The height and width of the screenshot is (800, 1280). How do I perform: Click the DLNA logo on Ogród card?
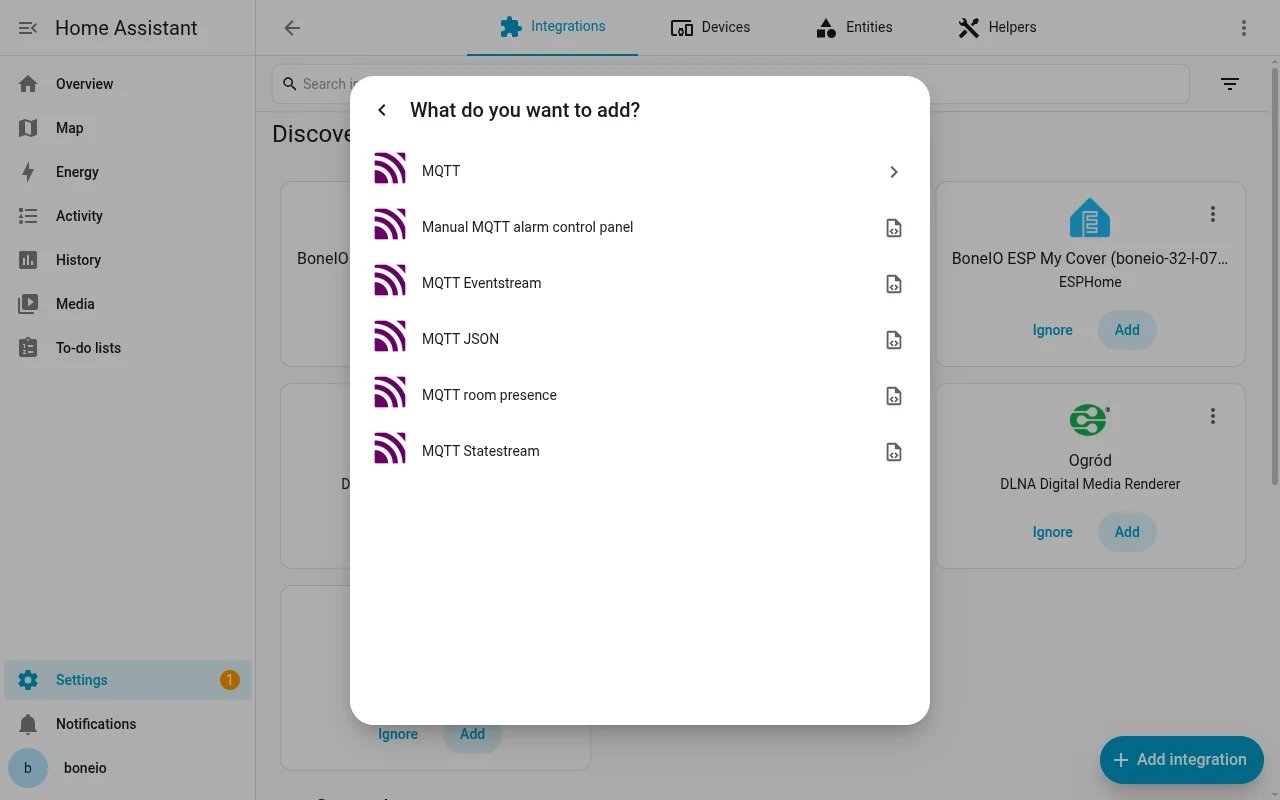coord(1090,420)
